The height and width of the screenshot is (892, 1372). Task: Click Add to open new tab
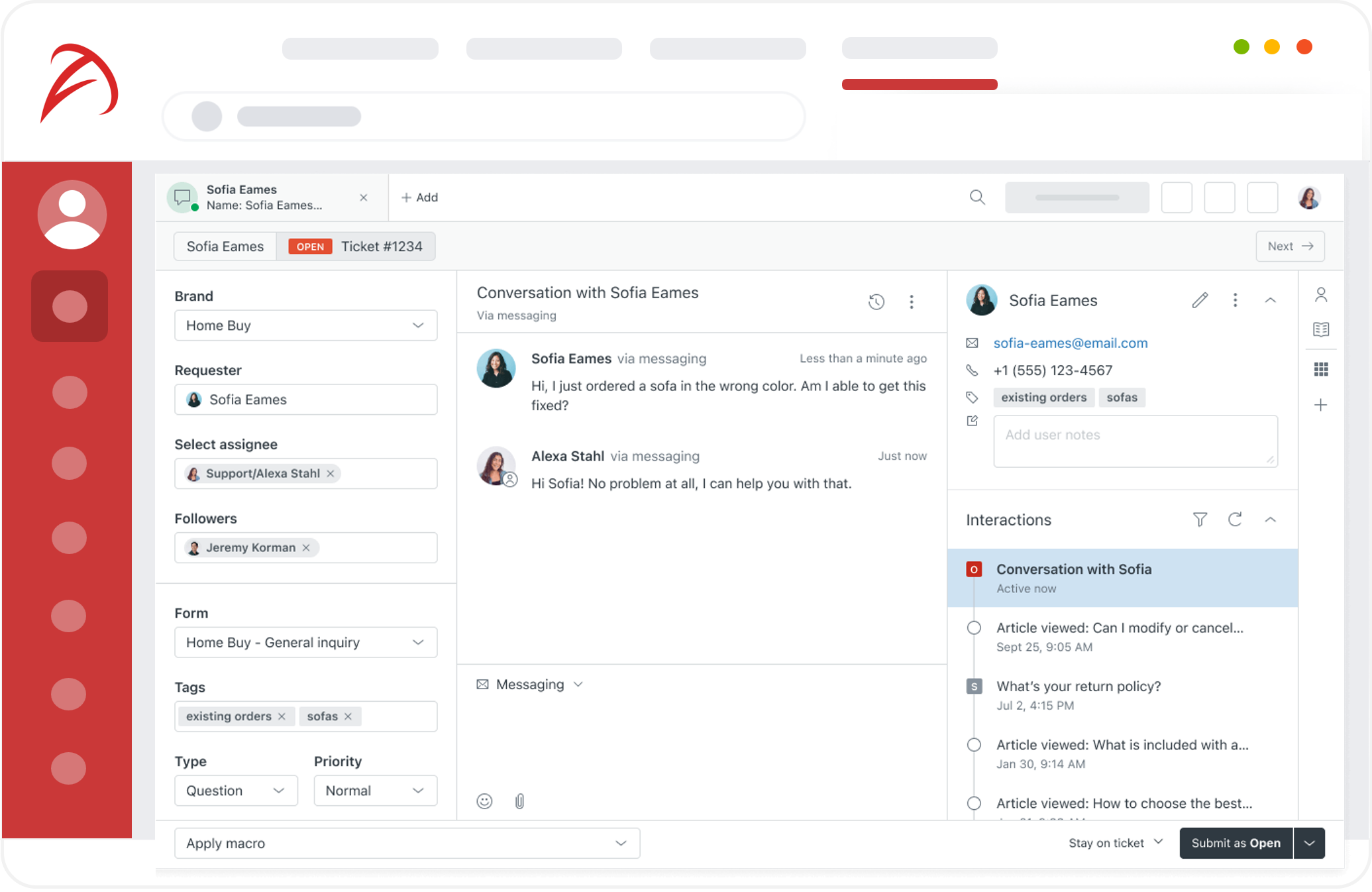point(419,197)
